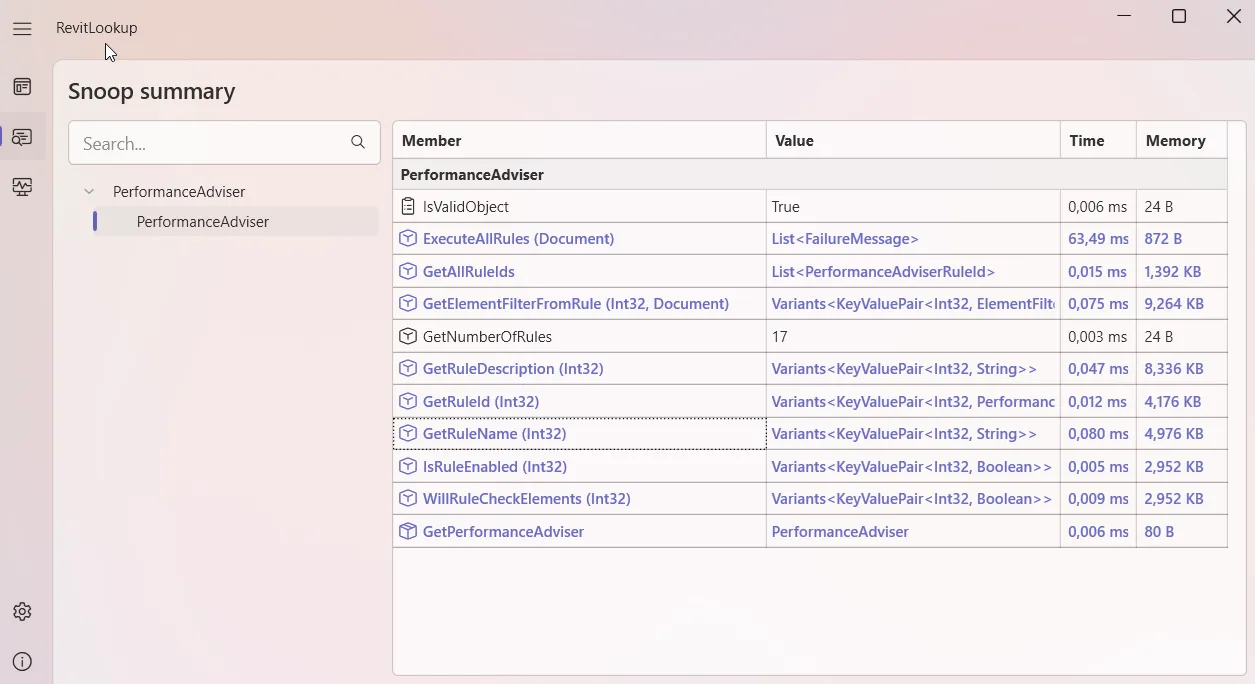
Task: Open the About info icon
Action: [22, 662]
